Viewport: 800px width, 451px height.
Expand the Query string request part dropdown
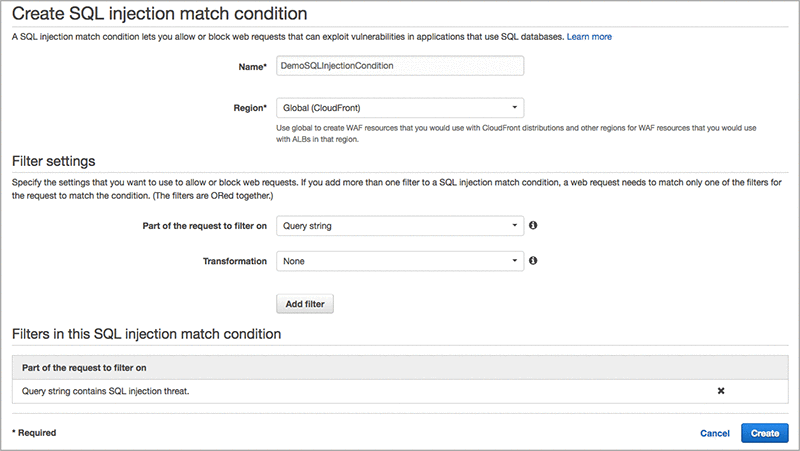pos(400,226)
